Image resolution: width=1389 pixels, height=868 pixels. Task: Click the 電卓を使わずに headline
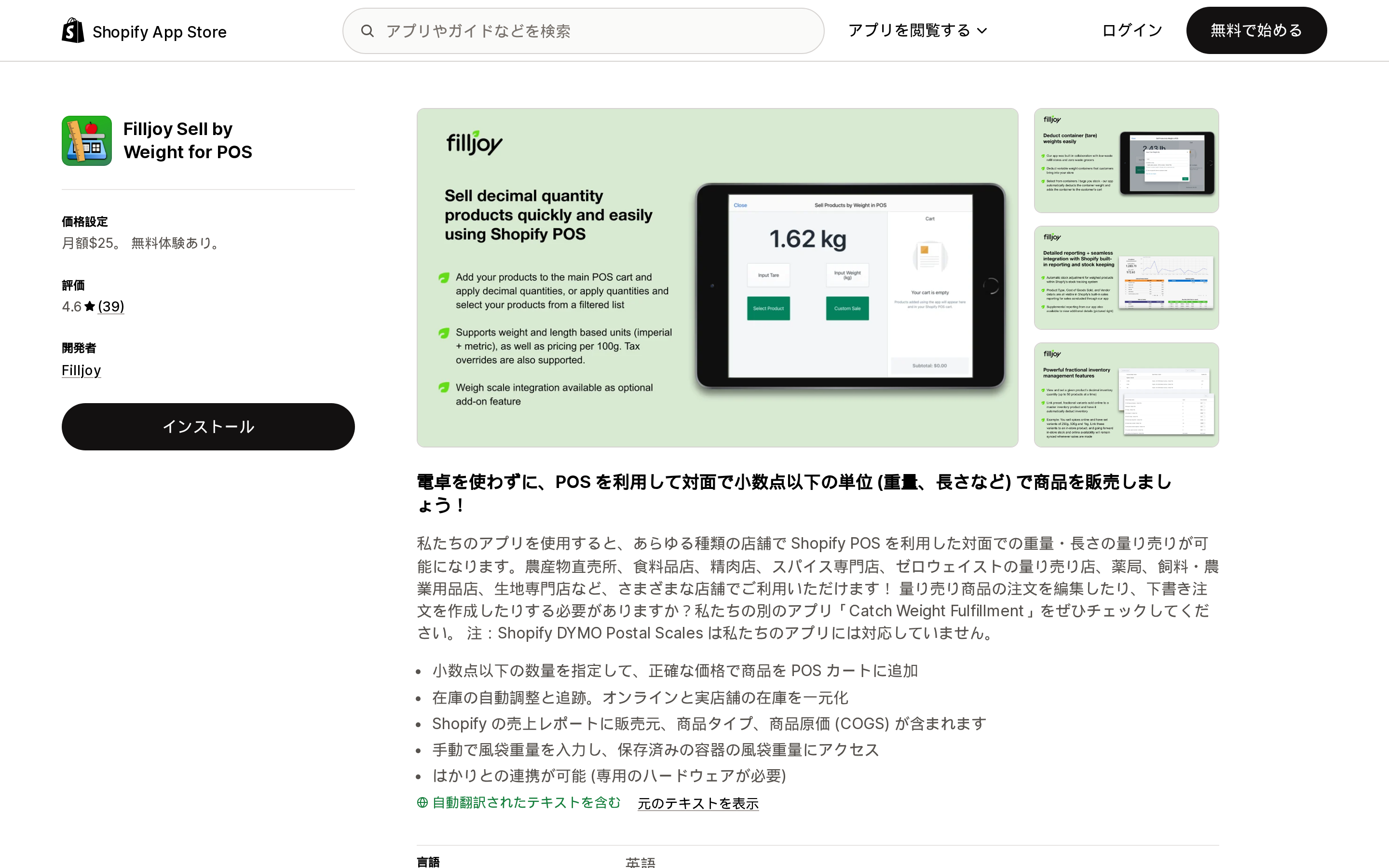coord(794,493)
